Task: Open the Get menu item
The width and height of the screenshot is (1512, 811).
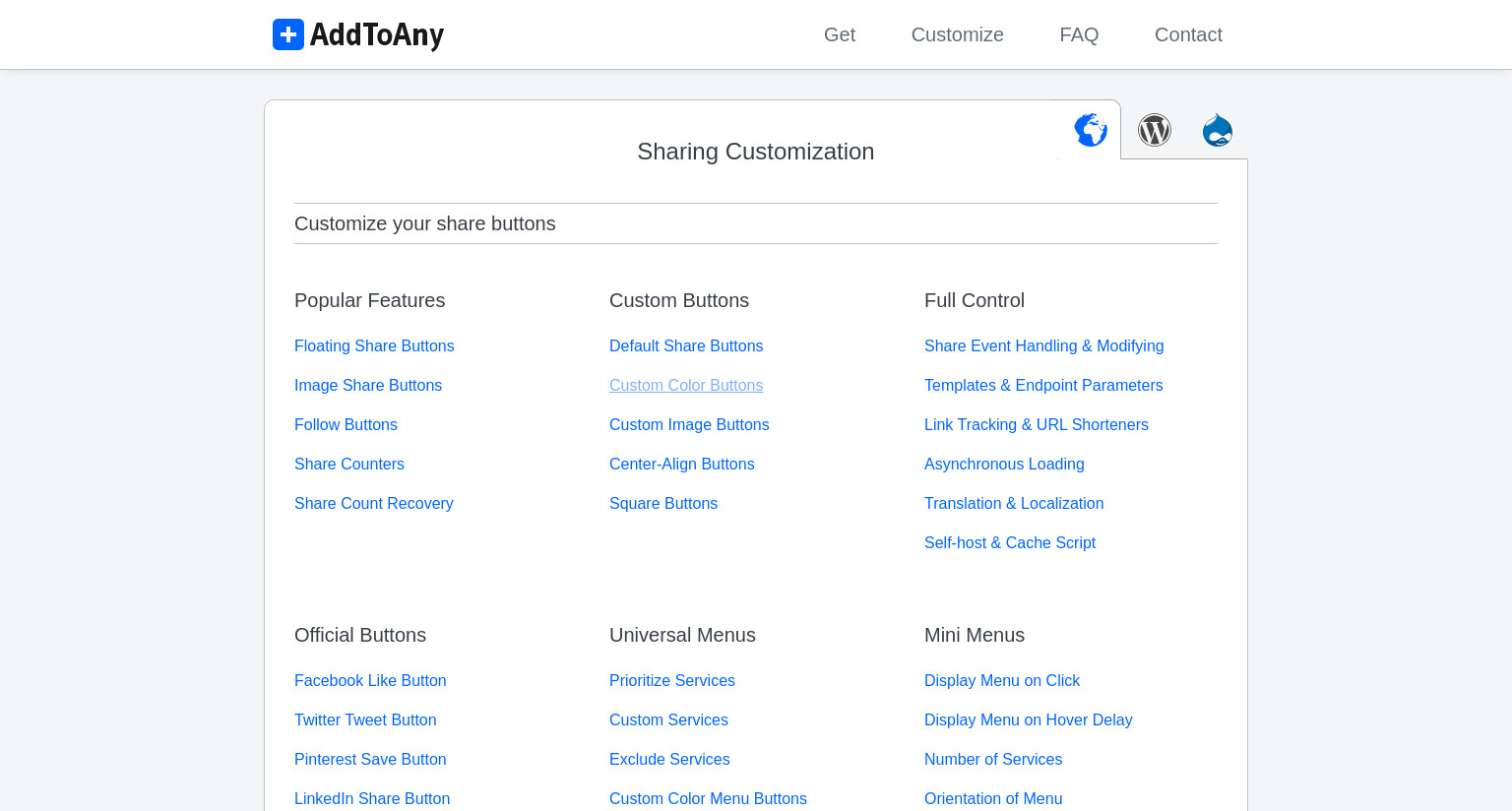Action: (840, 34)
